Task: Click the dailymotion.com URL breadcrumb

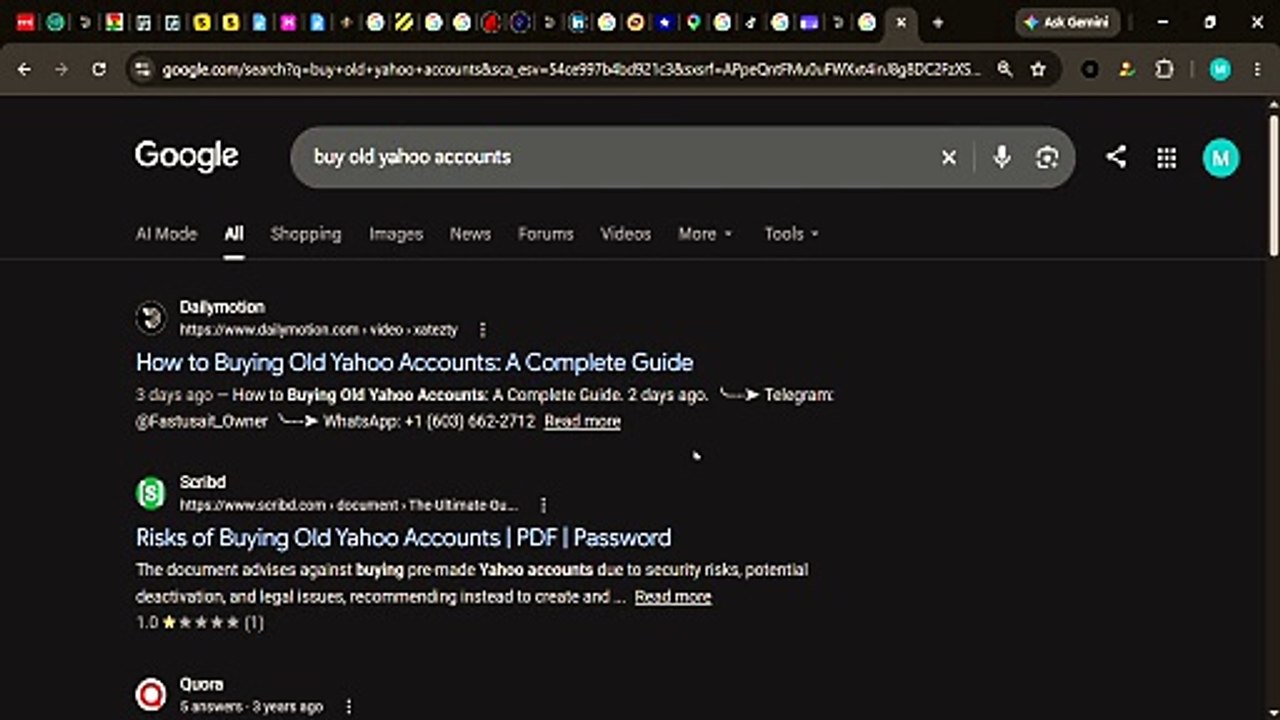Action: point(318,330)
